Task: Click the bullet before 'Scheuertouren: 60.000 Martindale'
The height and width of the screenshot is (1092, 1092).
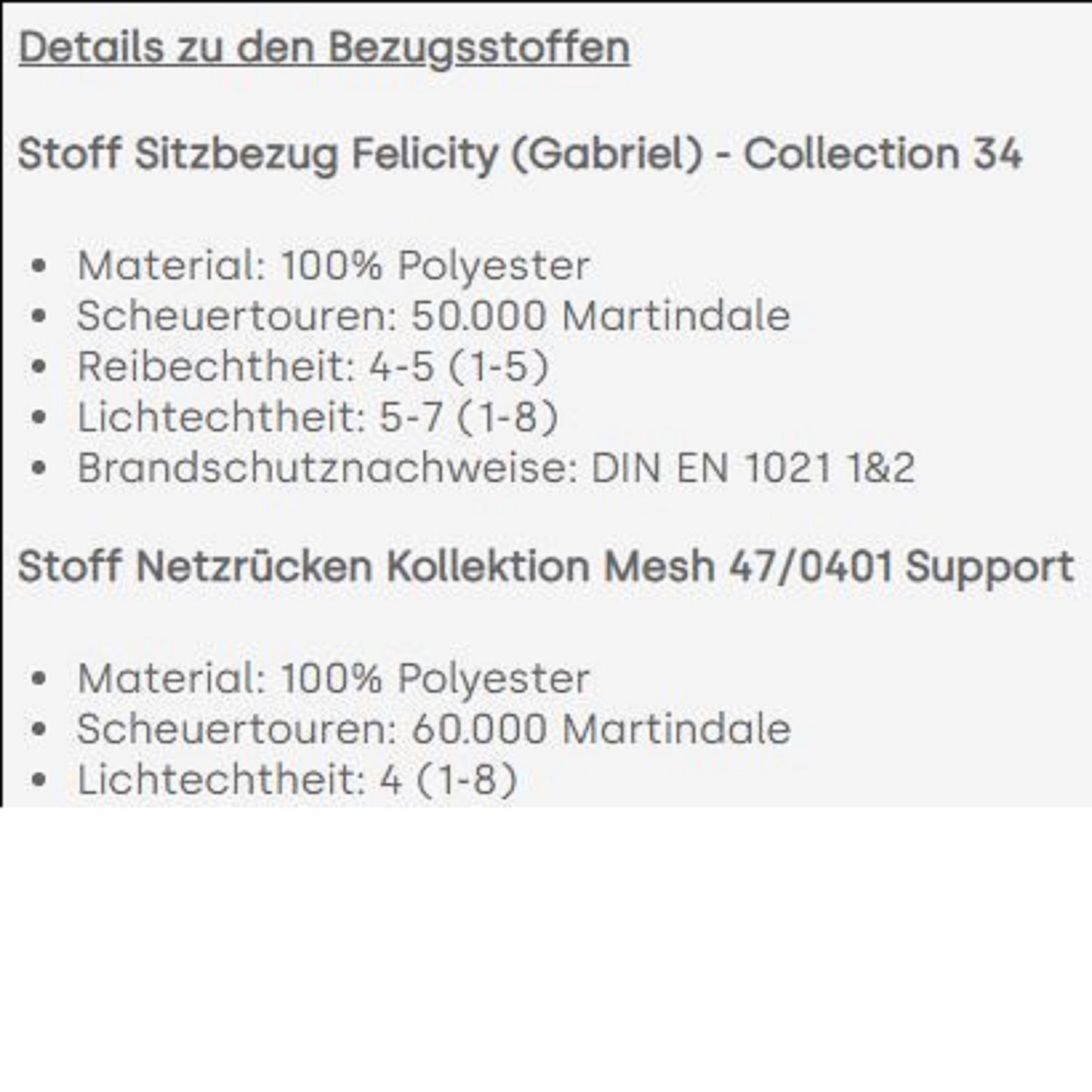Action: tap(39, 729)
